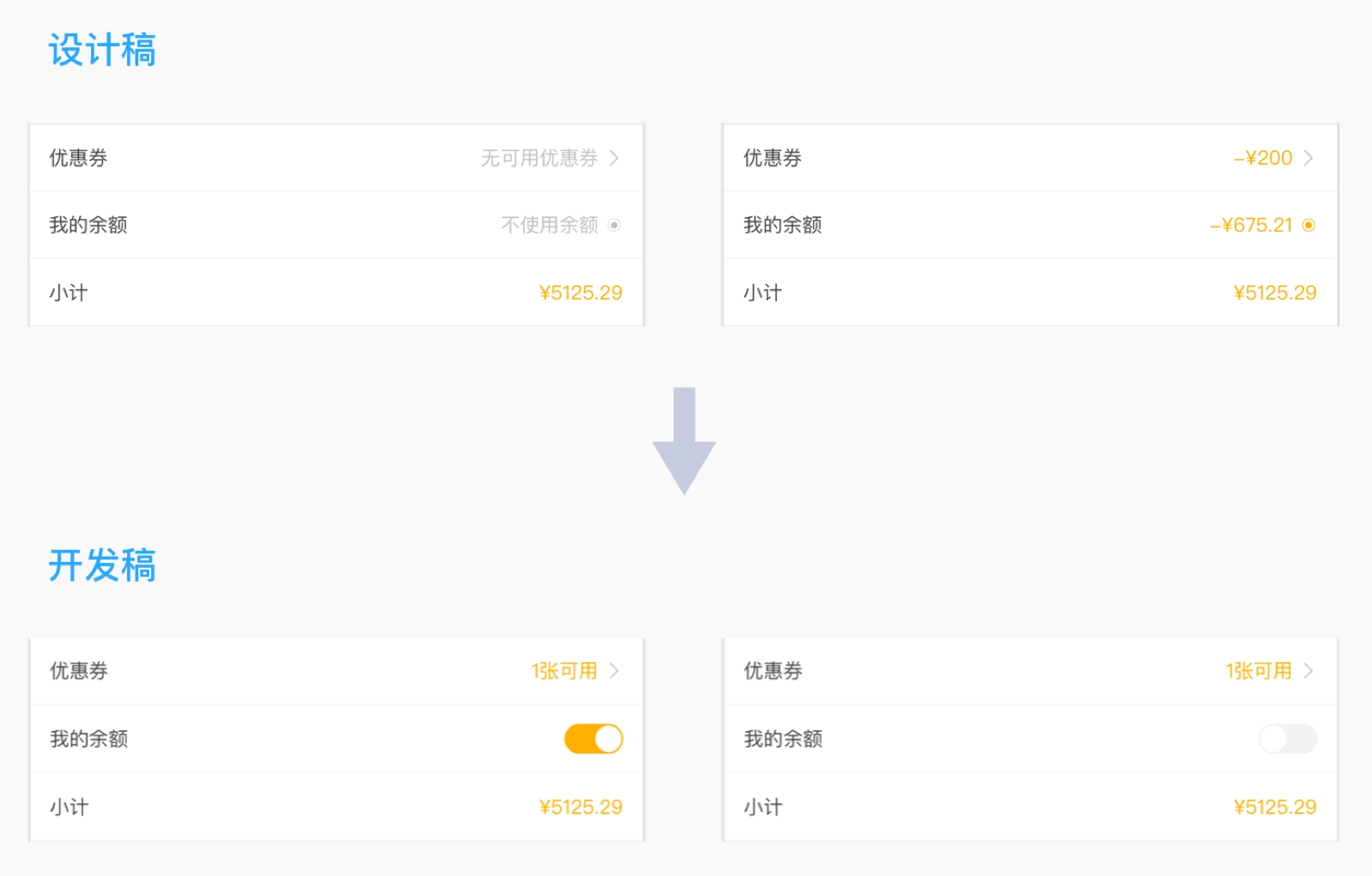Click 1张可用 in card with disabled switch
The height and width of the screenshot is (876, 1372).
[x=1259, y=671]
